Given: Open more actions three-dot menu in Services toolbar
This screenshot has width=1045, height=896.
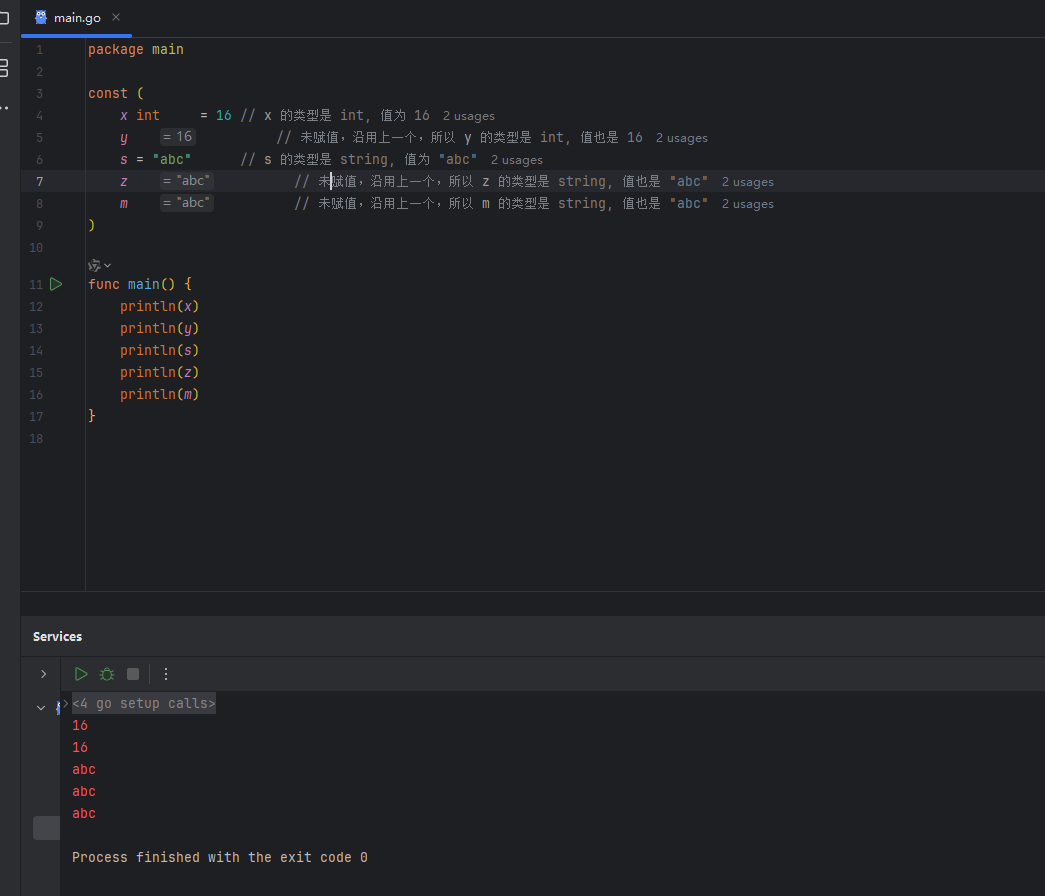Looking at the screenshot, I should pyautogui.click(x=166, y=674).
